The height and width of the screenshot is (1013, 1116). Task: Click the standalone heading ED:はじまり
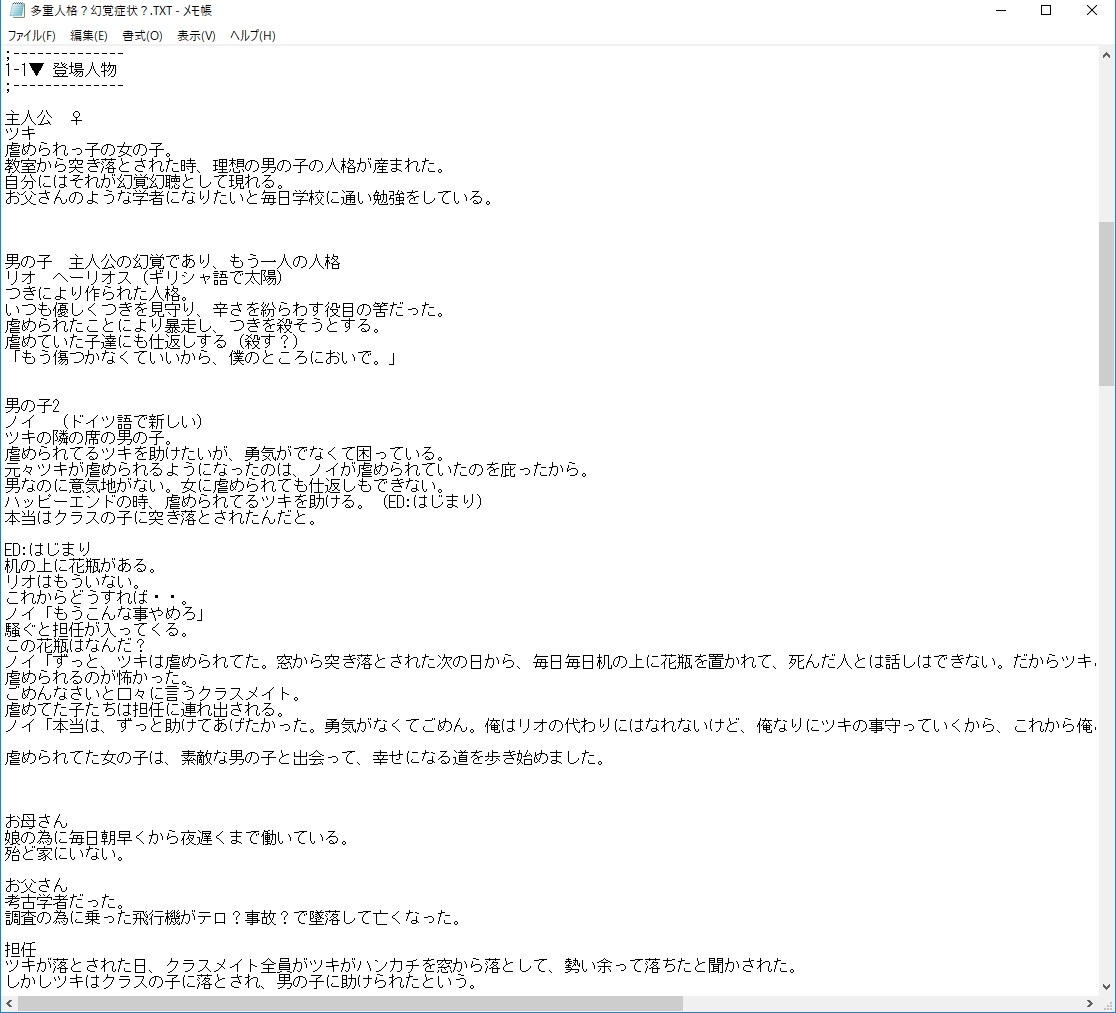point(48,550)
